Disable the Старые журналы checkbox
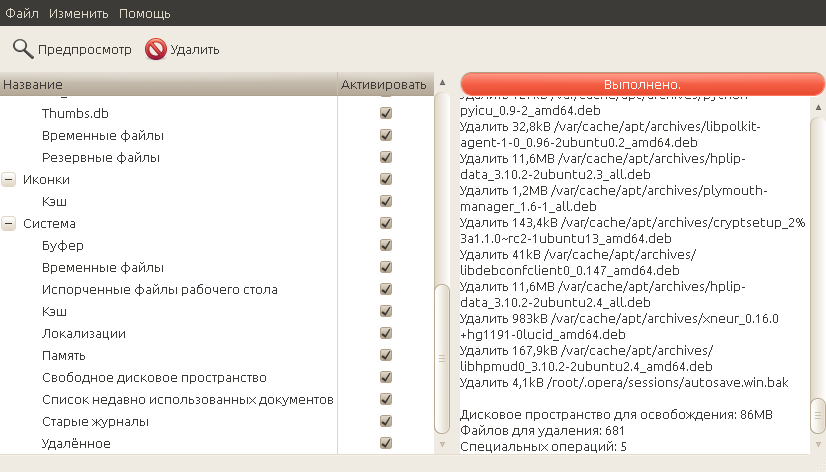The image size is (826, 472). point(386,421)
